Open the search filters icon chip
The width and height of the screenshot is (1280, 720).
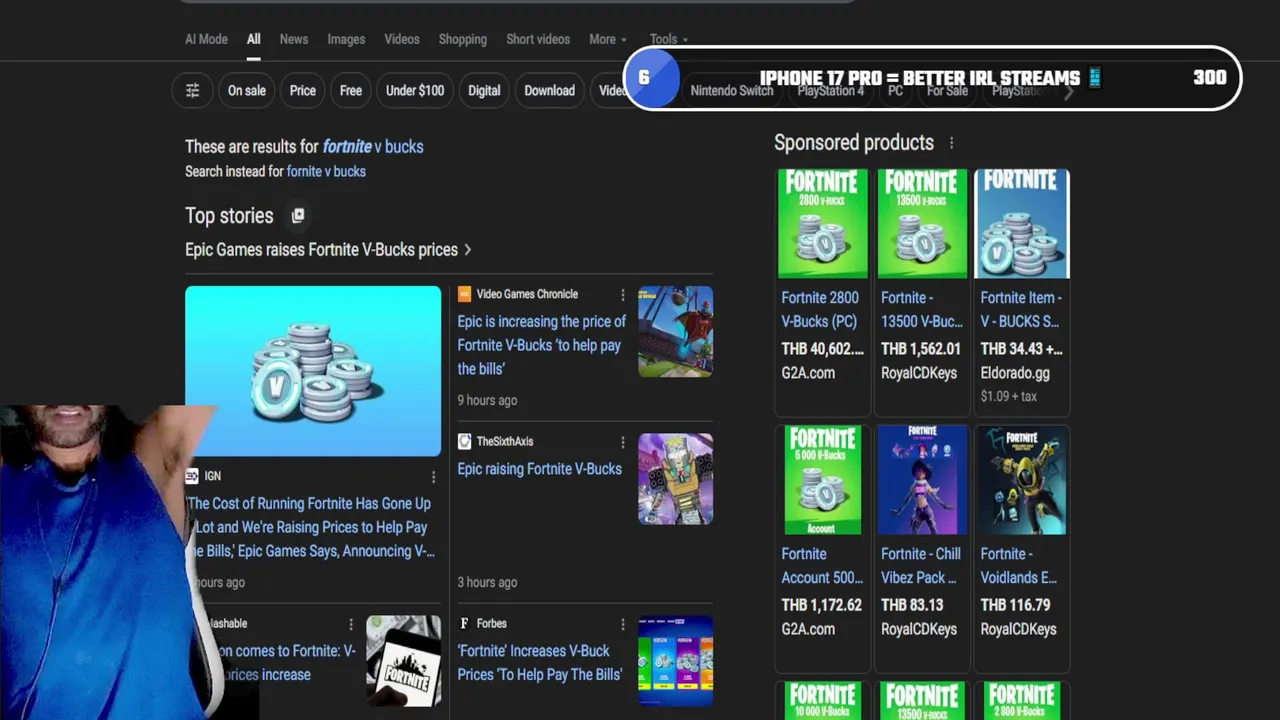coord(192,90)
